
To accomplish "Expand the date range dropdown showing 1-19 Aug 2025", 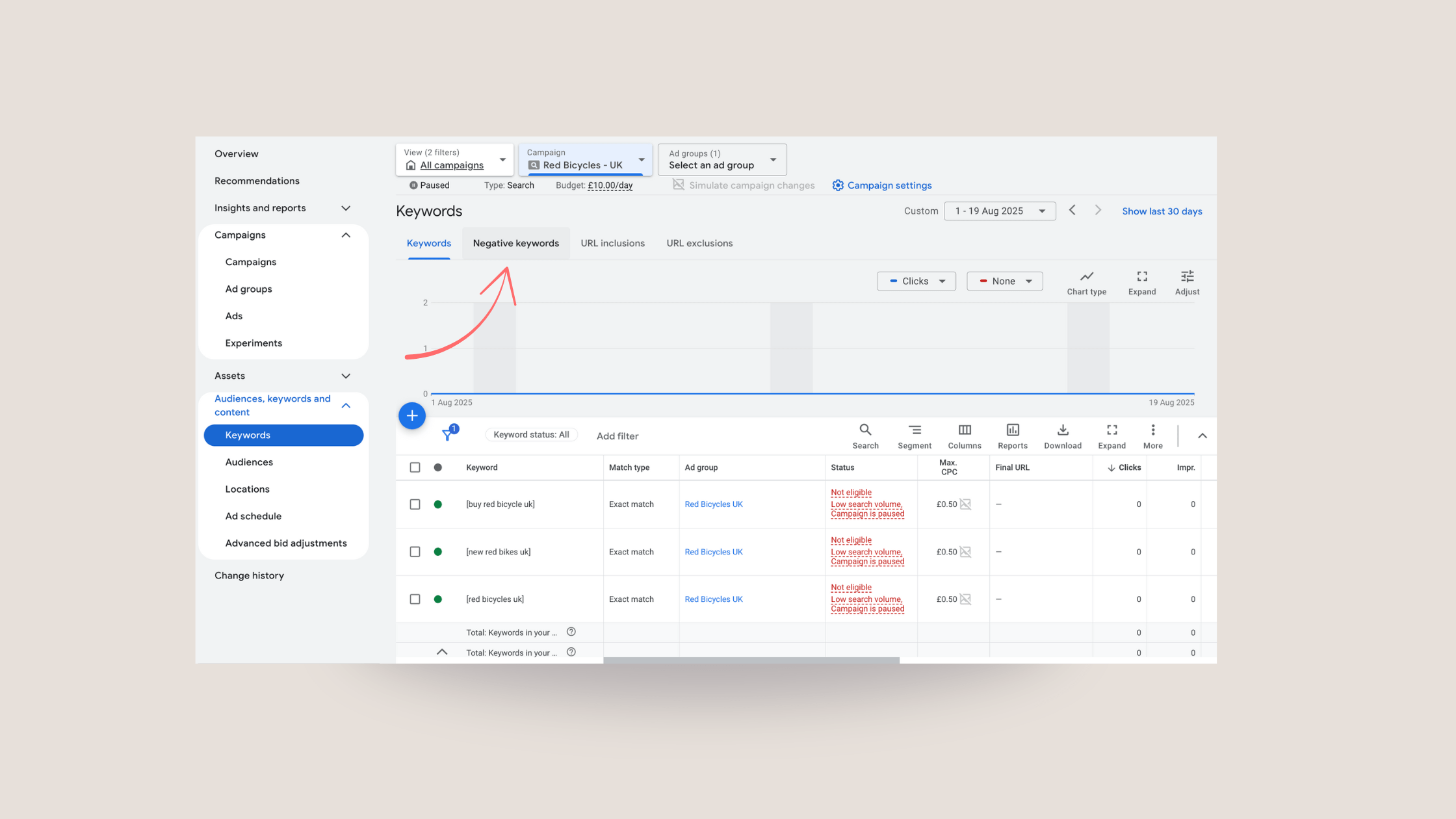I will (x=1000, y=211).
